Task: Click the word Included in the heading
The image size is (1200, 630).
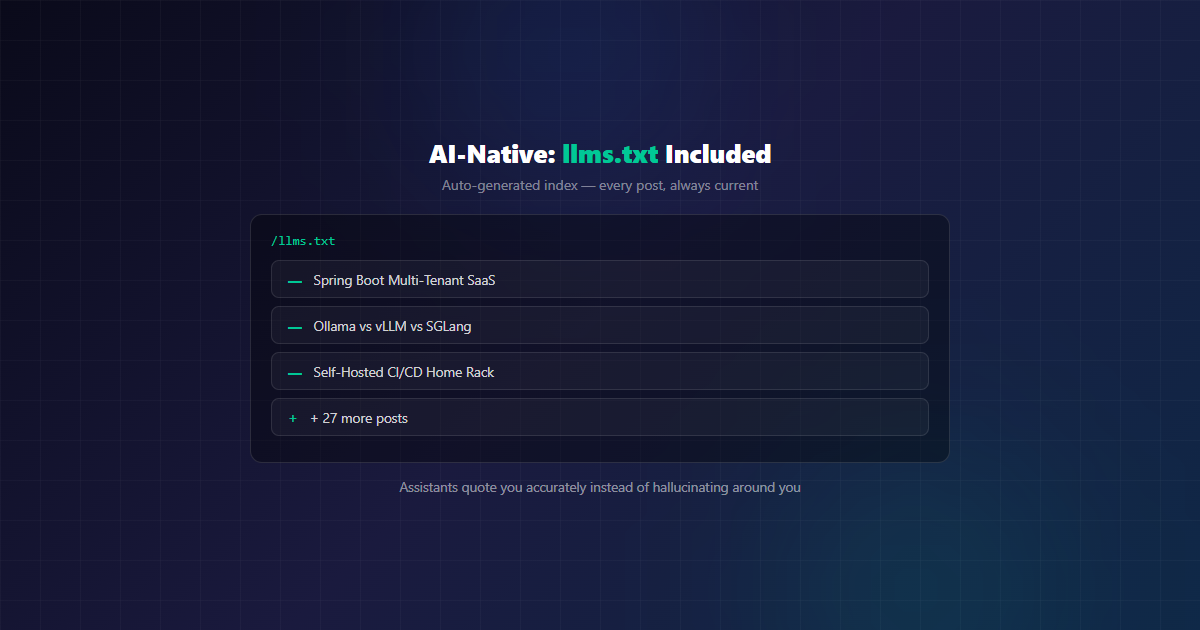Action: coord(718,154)
